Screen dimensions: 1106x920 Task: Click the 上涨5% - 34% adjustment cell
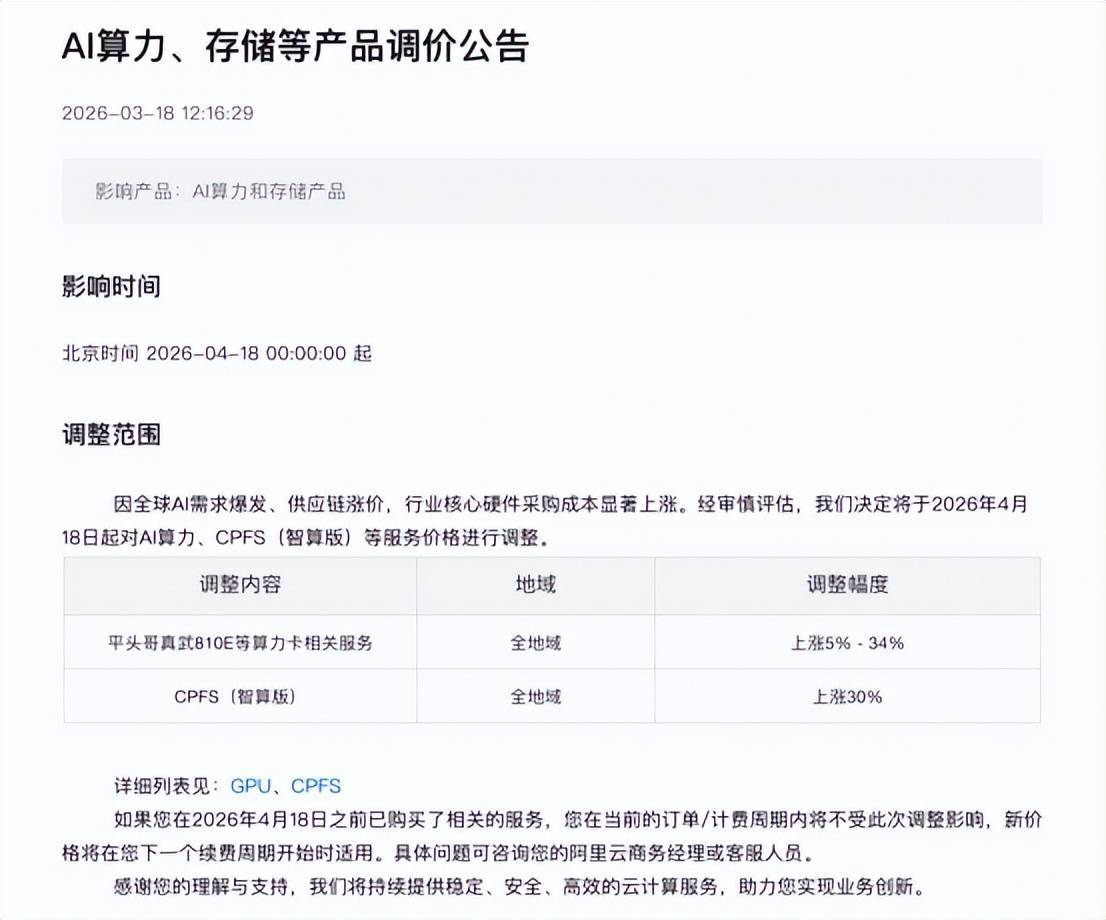click(852, 642)
